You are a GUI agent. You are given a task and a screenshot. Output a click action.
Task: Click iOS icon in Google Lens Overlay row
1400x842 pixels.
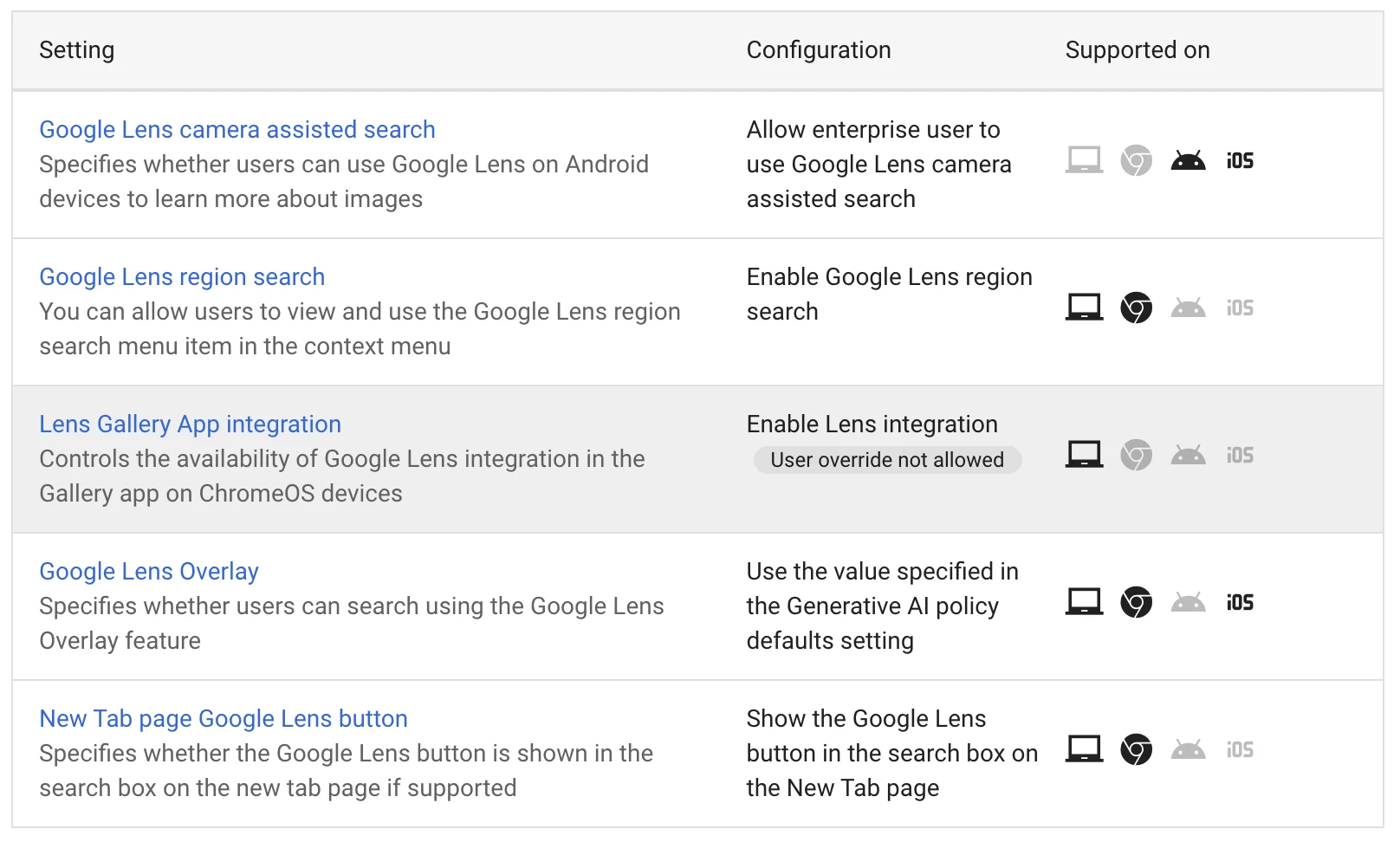click(x=1240, y=602)
